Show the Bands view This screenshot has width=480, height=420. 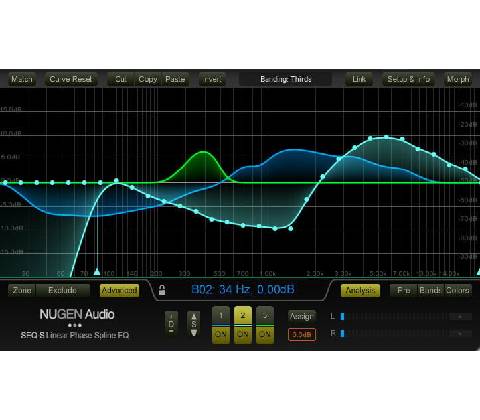[430, 290]
